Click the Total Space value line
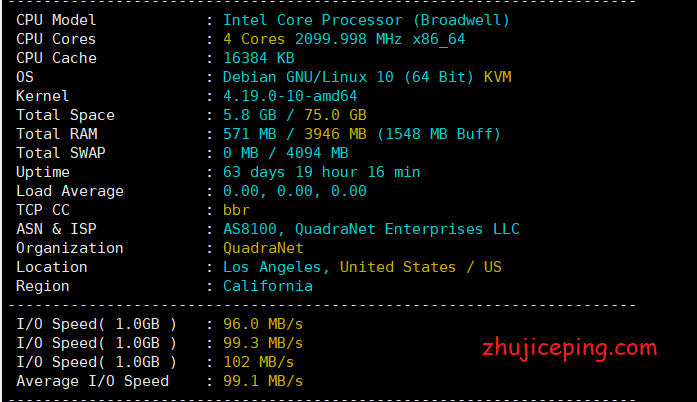Image resolution: width=697 pixels, height=402 pixels. coord(295,115)
